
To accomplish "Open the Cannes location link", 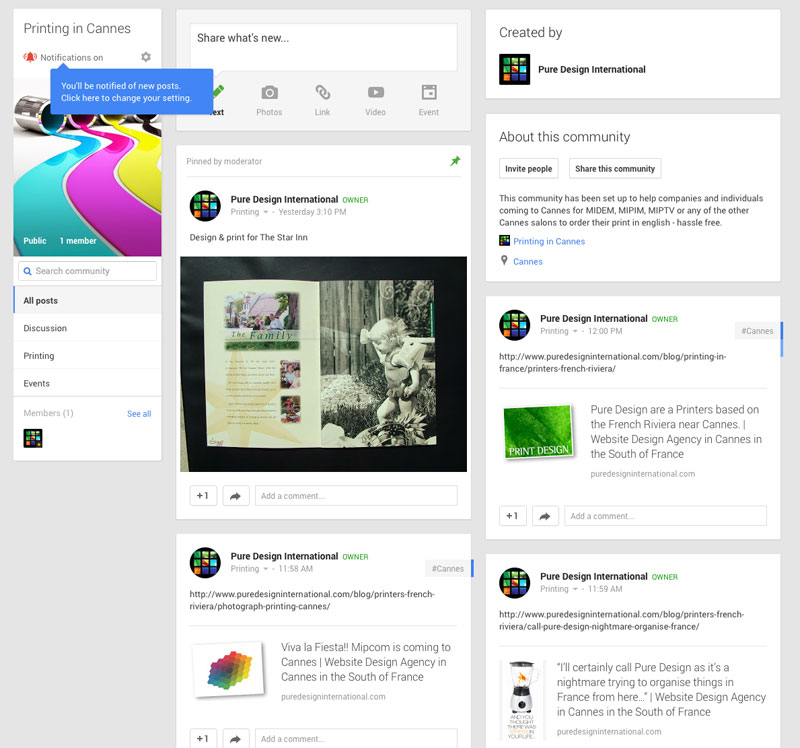I will click(x=528, y=262).
